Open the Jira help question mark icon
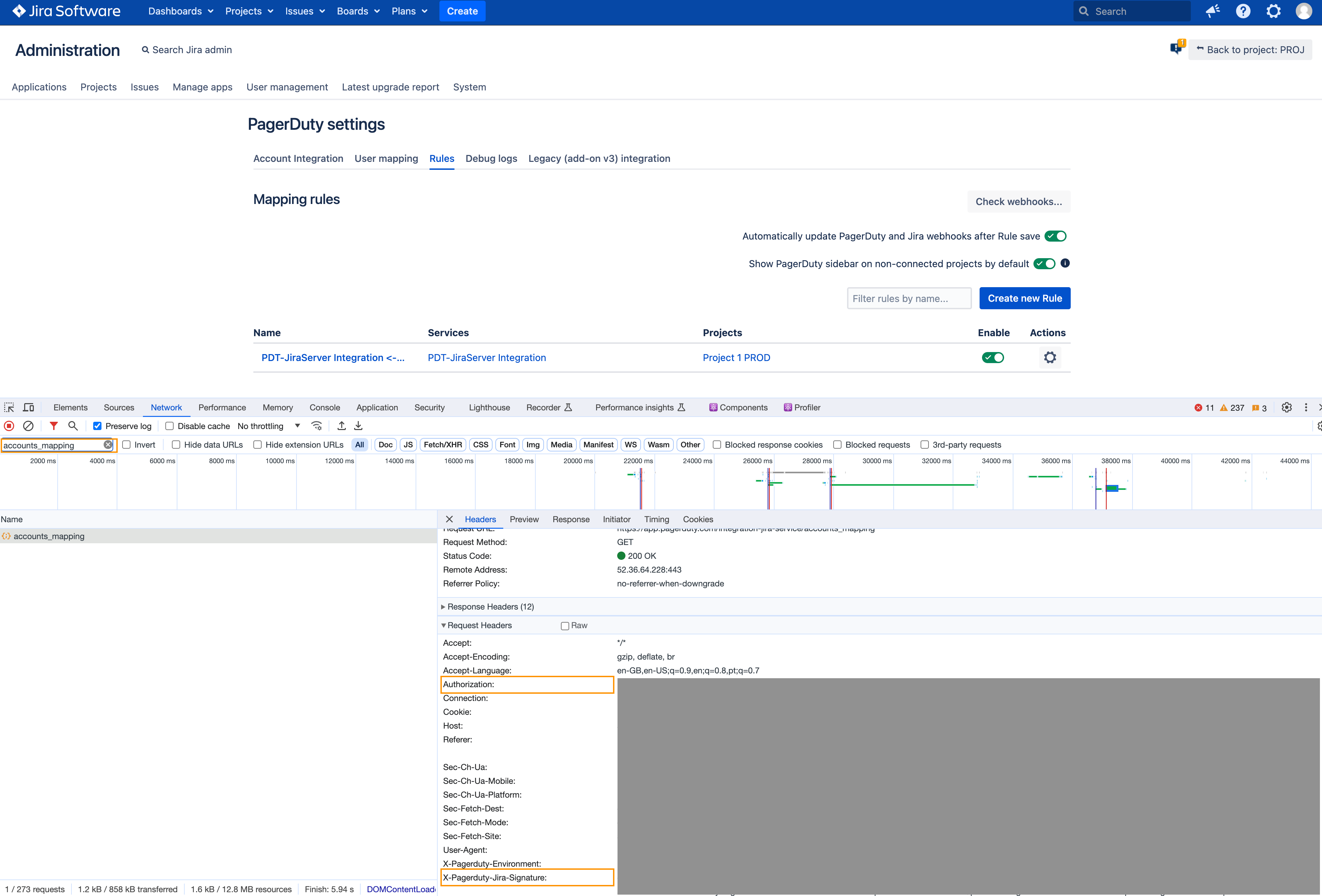This screenshot has width=1322, height=896. pyautogui.click(x=1243, y=11)
